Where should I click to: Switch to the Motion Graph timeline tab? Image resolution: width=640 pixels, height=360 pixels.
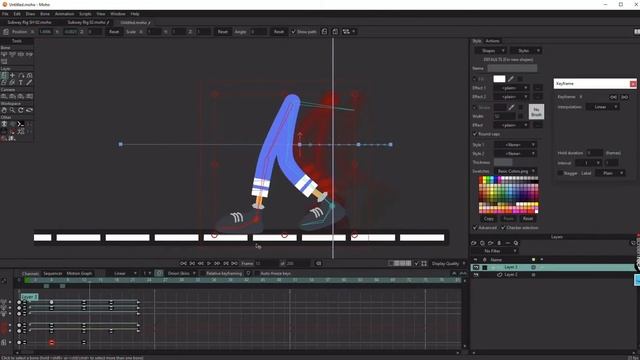(79, 273)
